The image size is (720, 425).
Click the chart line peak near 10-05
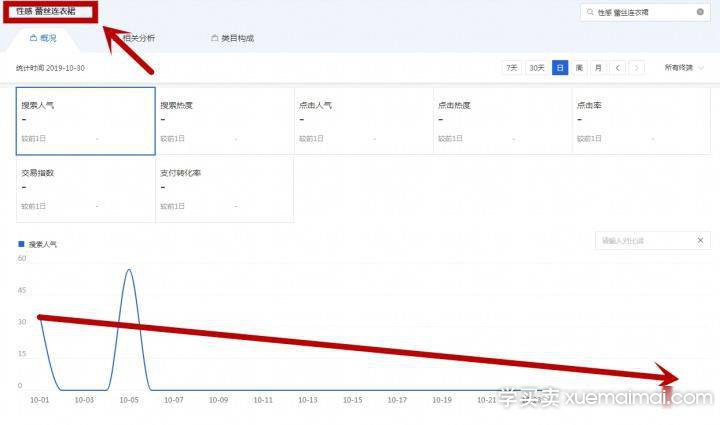coord(129,270)
